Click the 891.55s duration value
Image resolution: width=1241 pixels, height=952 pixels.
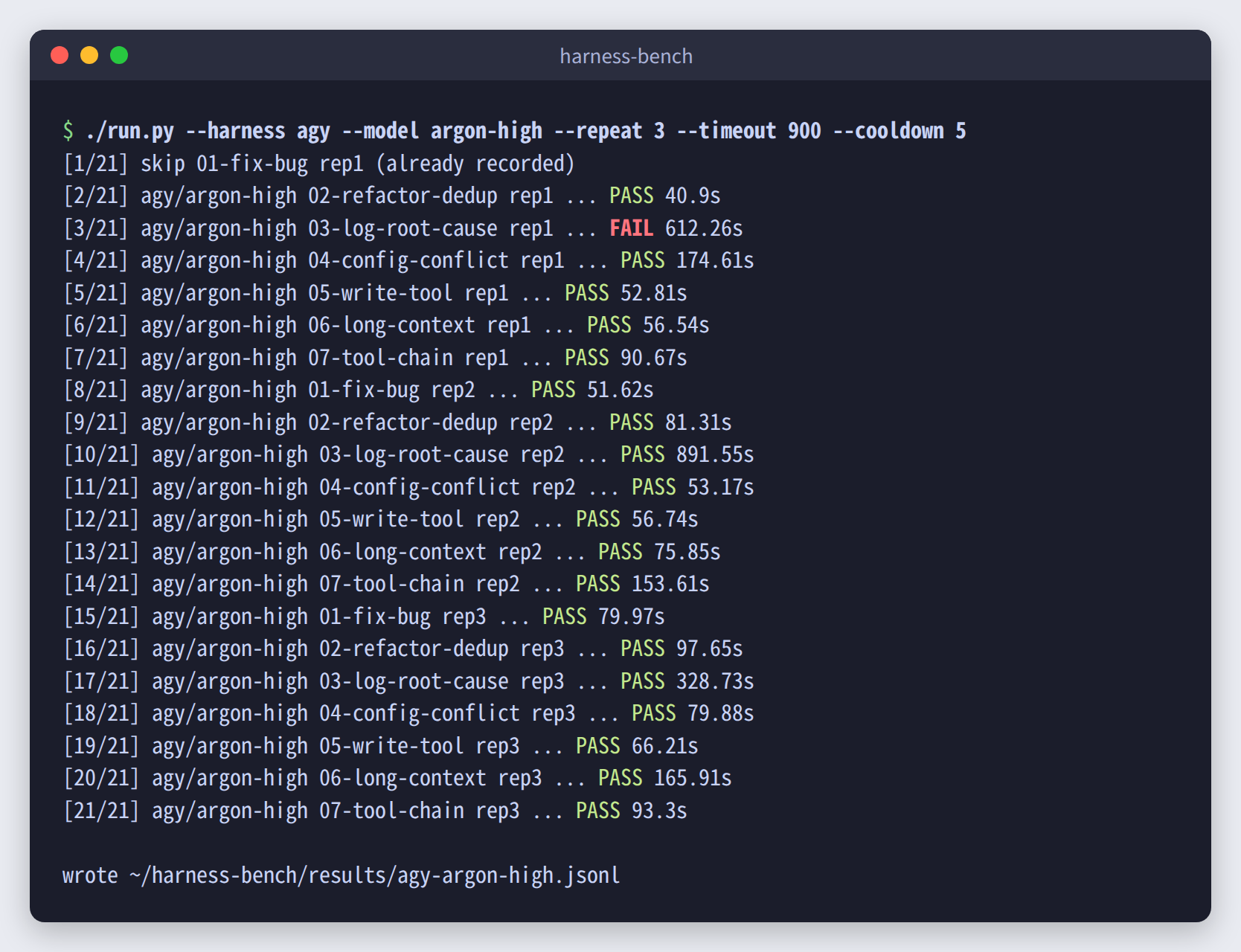coord(715,454)
